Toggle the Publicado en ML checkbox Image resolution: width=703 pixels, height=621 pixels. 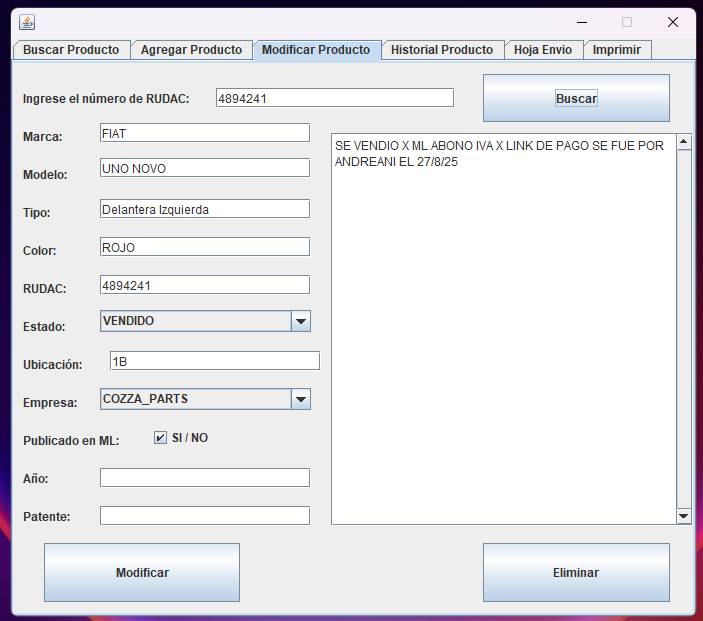click(160, 438)
